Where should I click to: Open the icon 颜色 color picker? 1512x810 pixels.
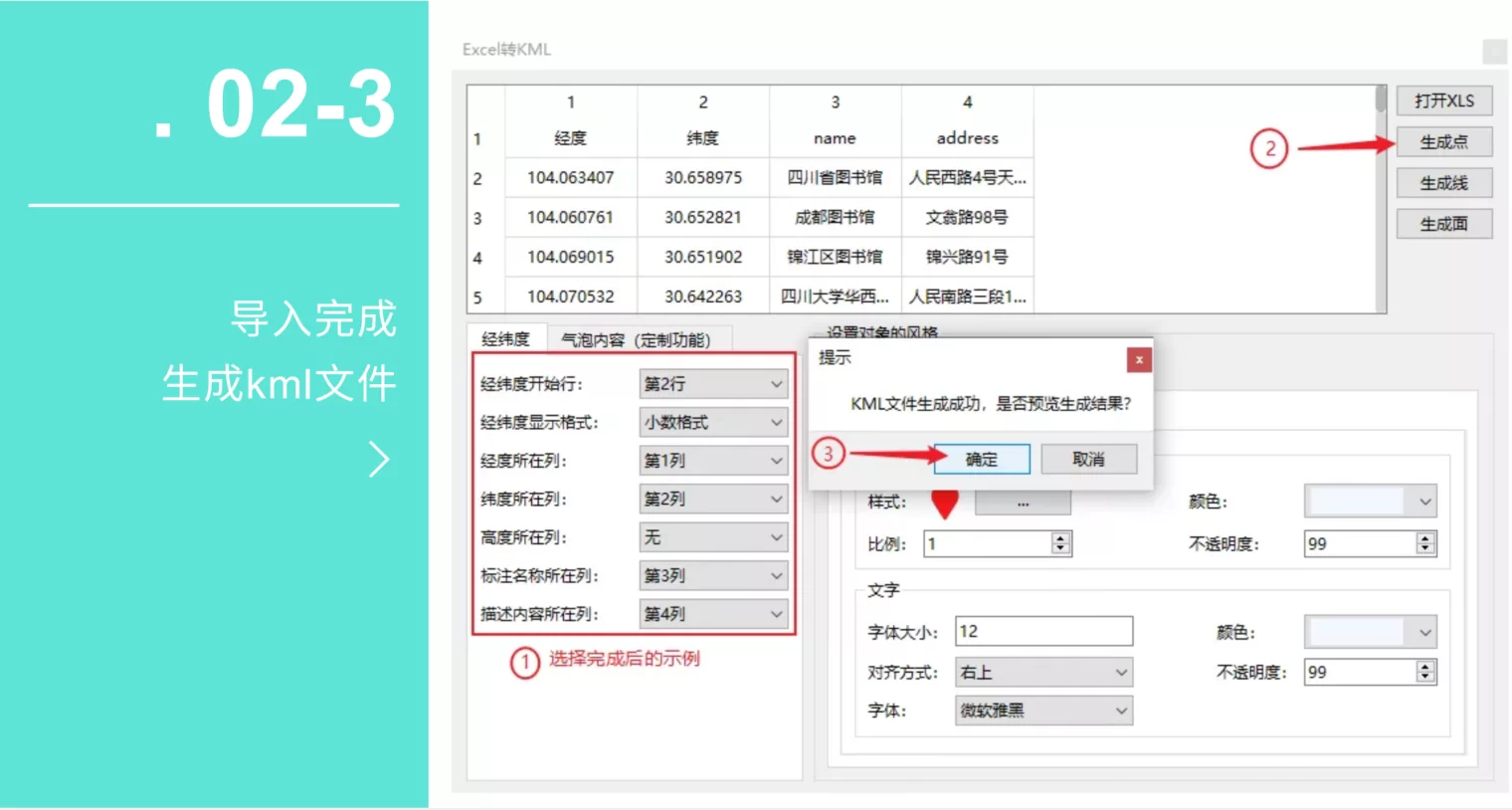[x=1370, y=502]
